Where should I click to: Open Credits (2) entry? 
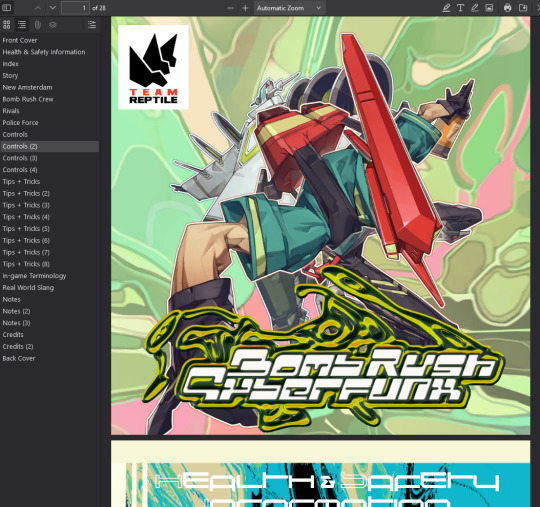click(x=18, y=346)
